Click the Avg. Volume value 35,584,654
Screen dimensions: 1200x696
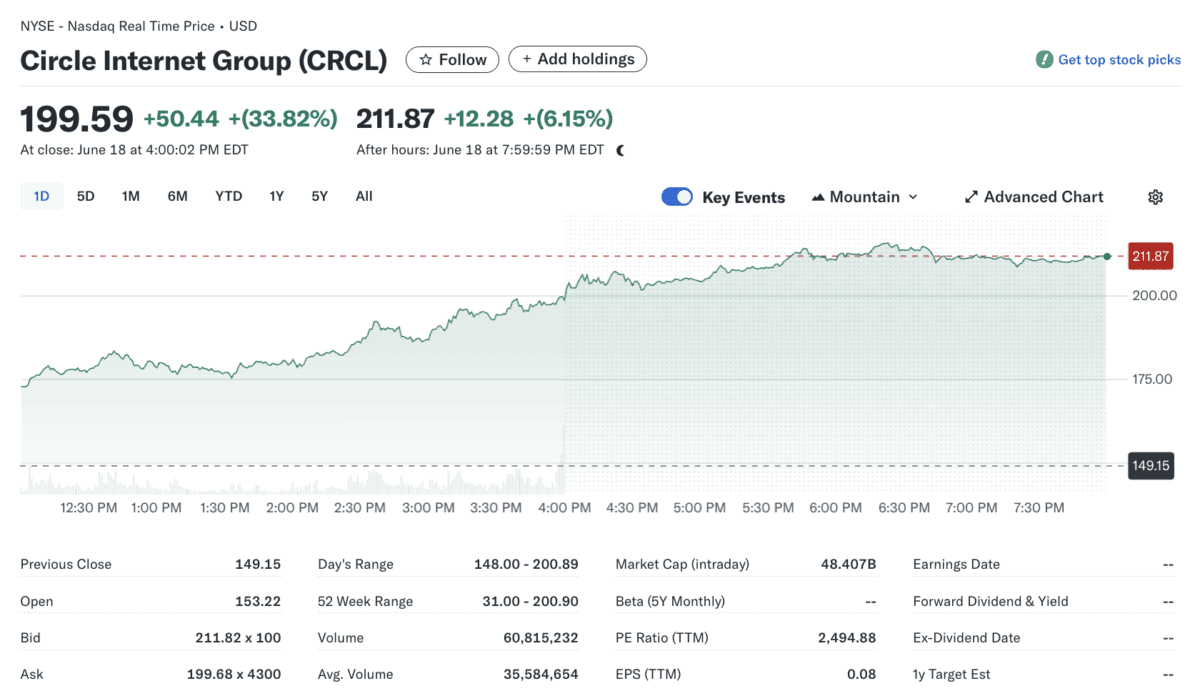pyautogui.click(x=541, y=674)
